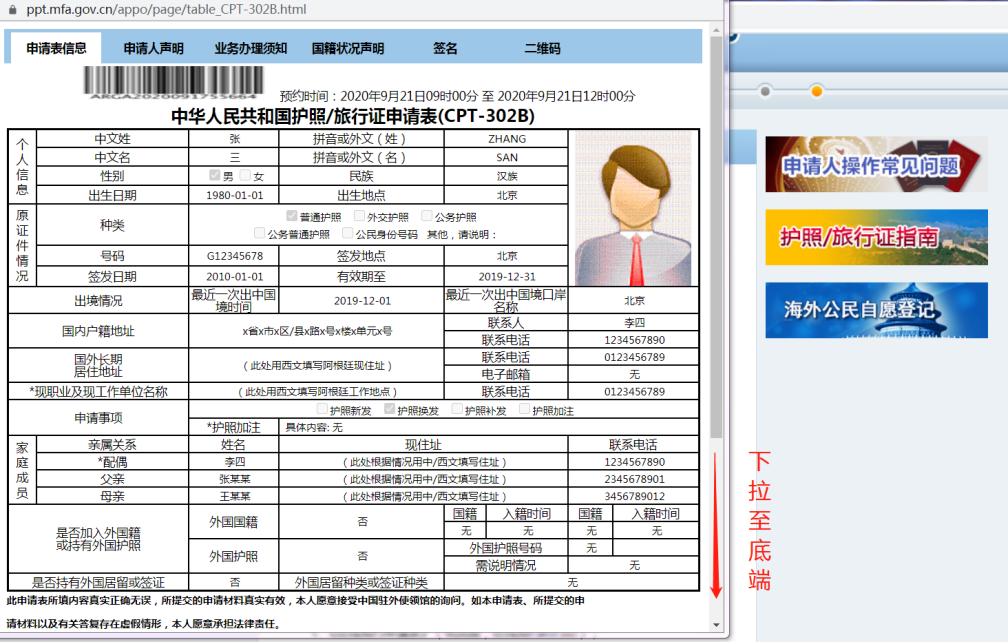Click the last exit date 2019-12-01
The image size is (1008, 642).
coord(362,301)
